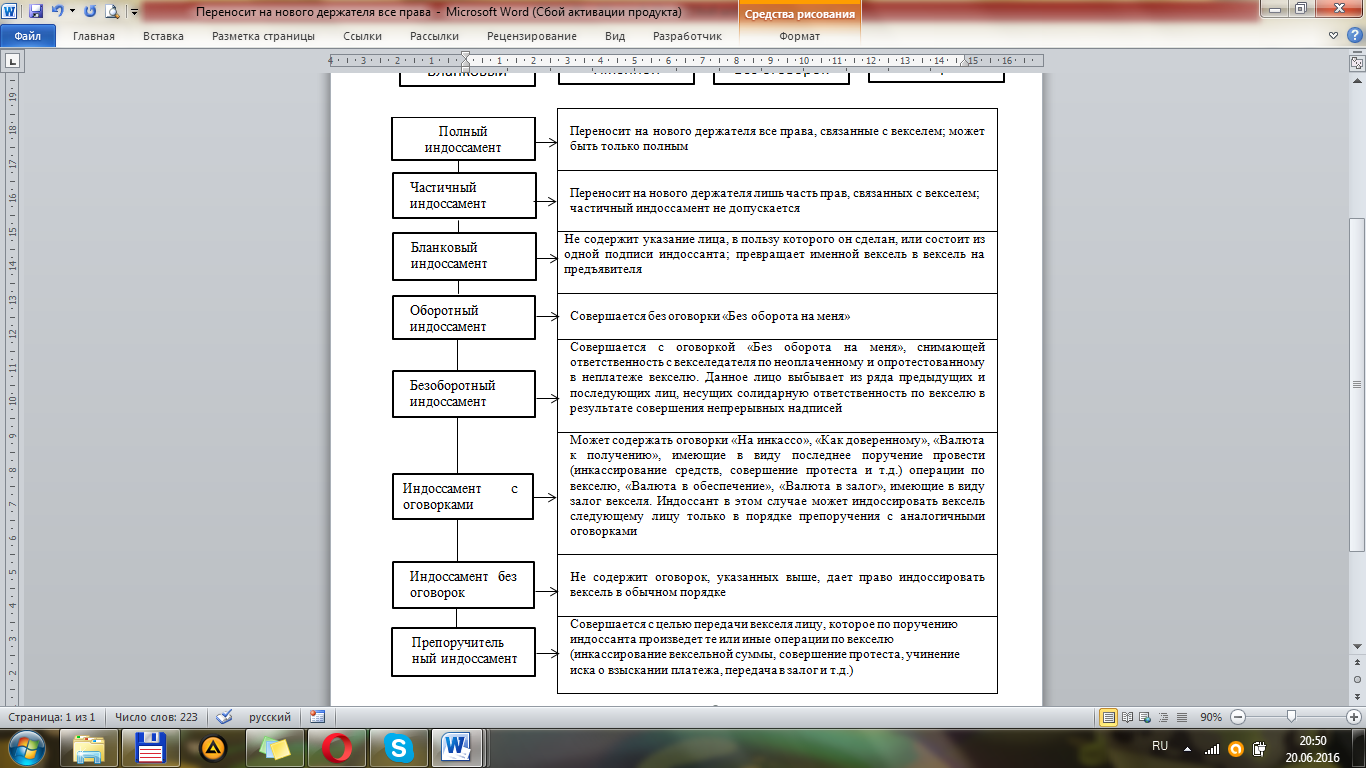The width and height of the screenshot is (1366, 768).
Task: Select the Бланковый индоссамент box
Action: click(x=462, y=255)
